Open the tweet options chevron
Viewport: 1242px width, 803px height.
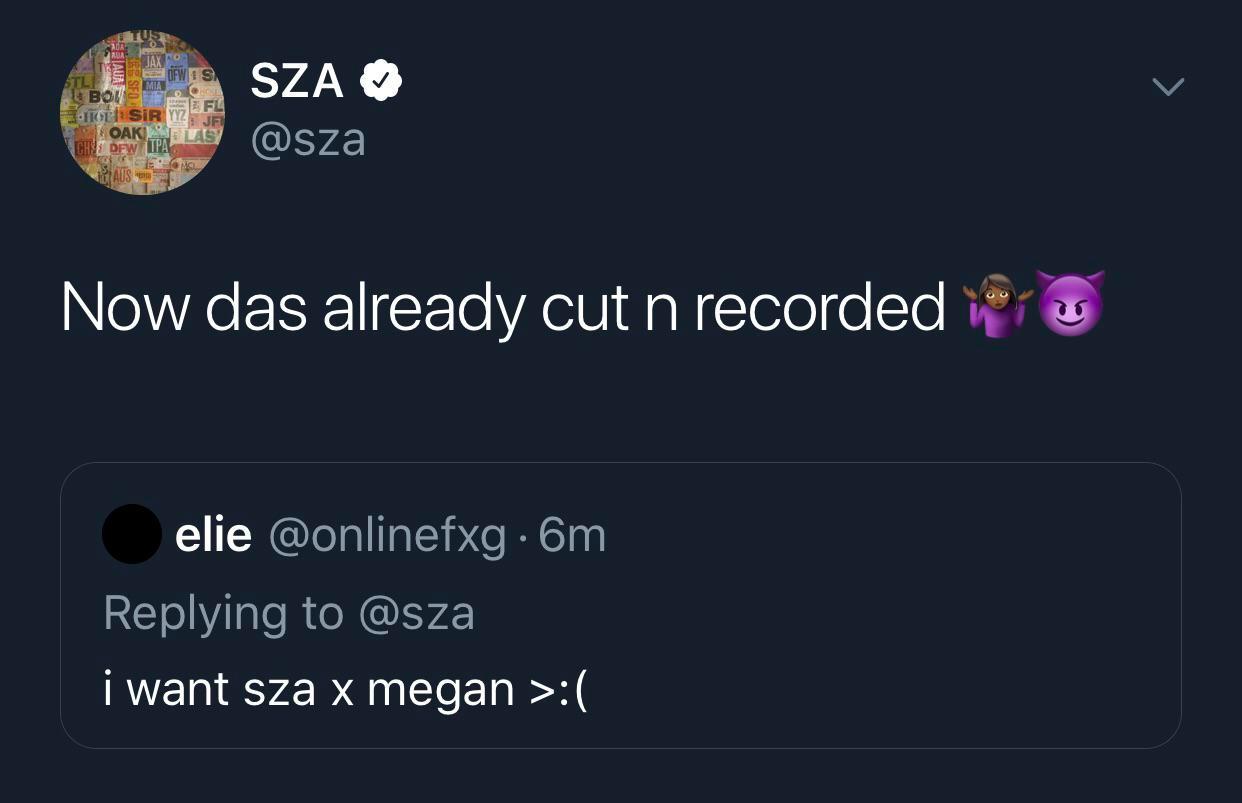1166,86
